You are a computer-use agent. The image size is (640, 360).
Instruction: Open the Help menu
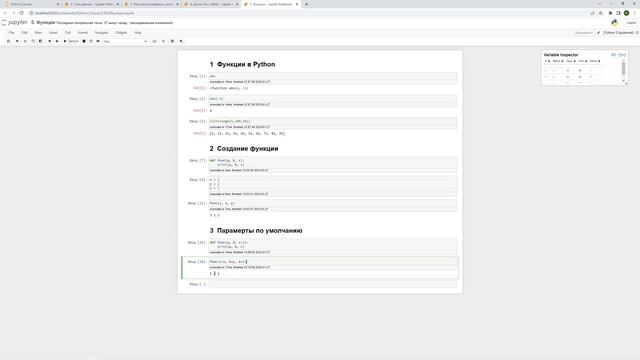pyautogui.click(x=138, y=33)
